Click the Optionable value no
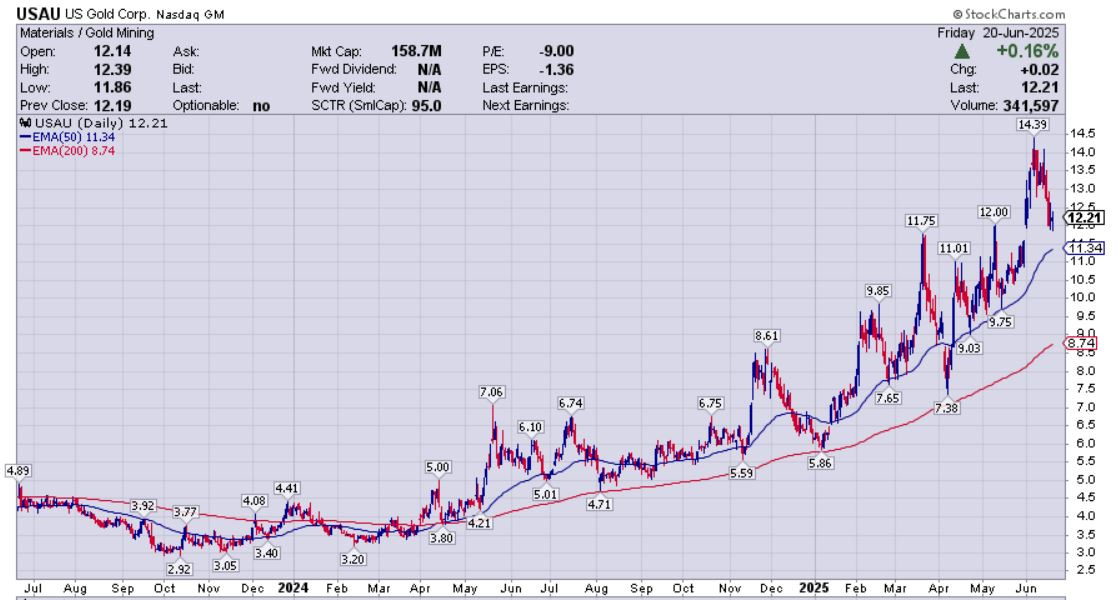1118x600 pixels. coord(261,105)
